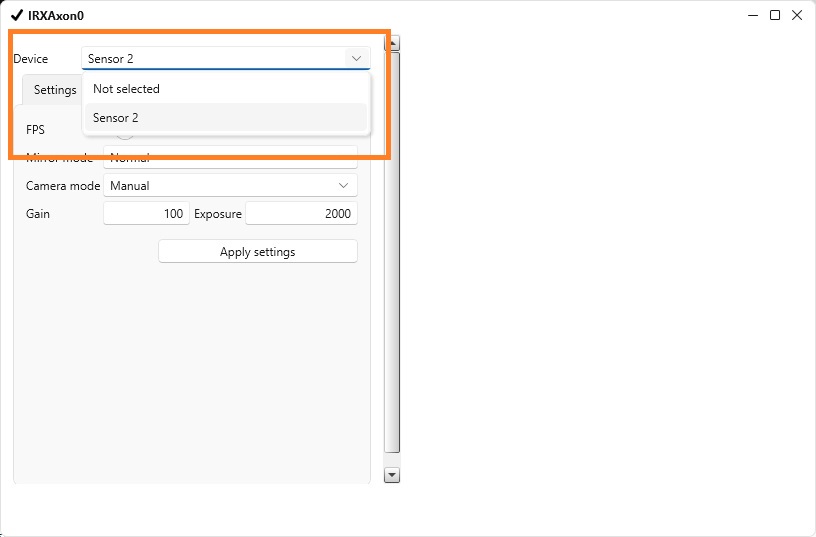Apply settings to the sensor
The width and height of the screenshot is (816, 537).
pos(258,251)
